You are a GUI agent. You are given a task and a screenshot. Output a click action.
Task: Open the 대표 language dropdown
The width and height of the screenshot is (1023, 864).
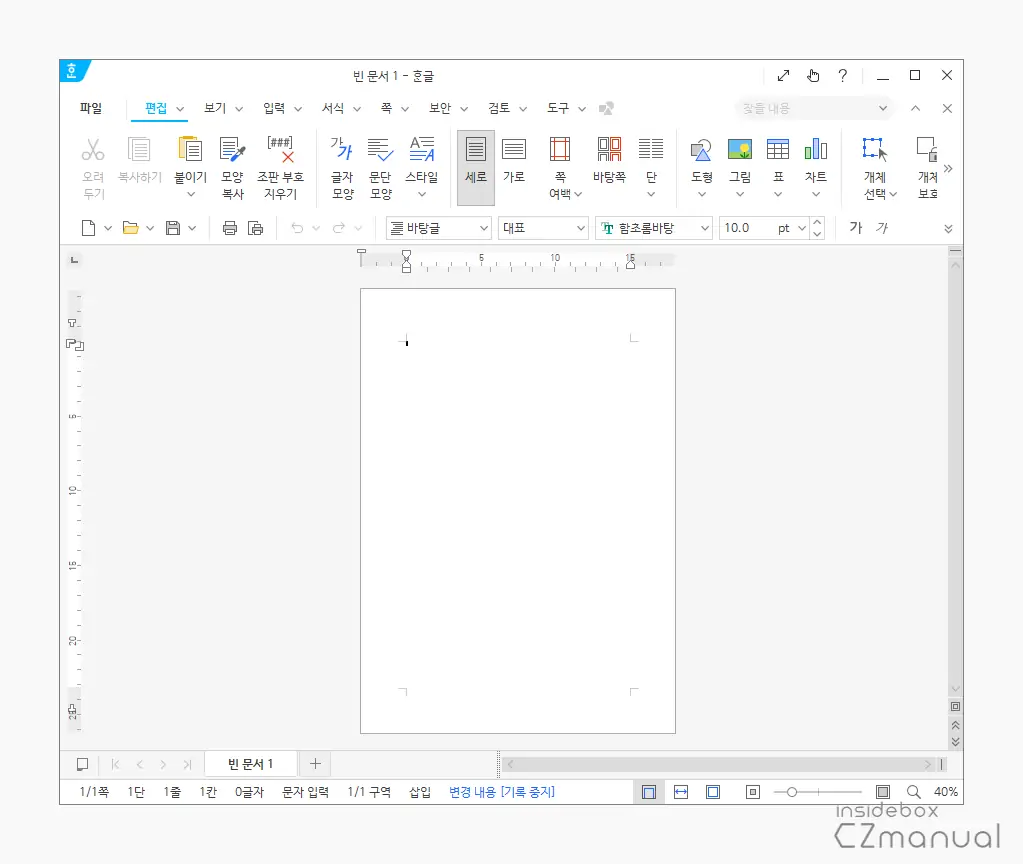pyautogui.click(x=543, y=228)
